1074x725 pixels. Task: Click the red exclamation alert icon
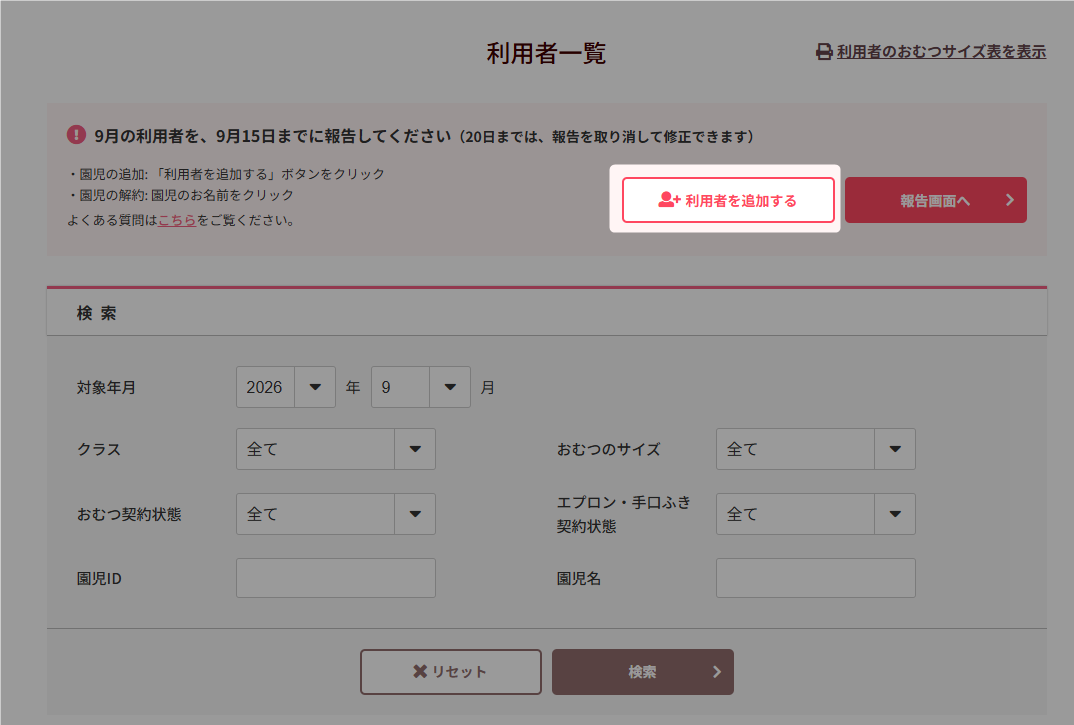tap(76, 135)
